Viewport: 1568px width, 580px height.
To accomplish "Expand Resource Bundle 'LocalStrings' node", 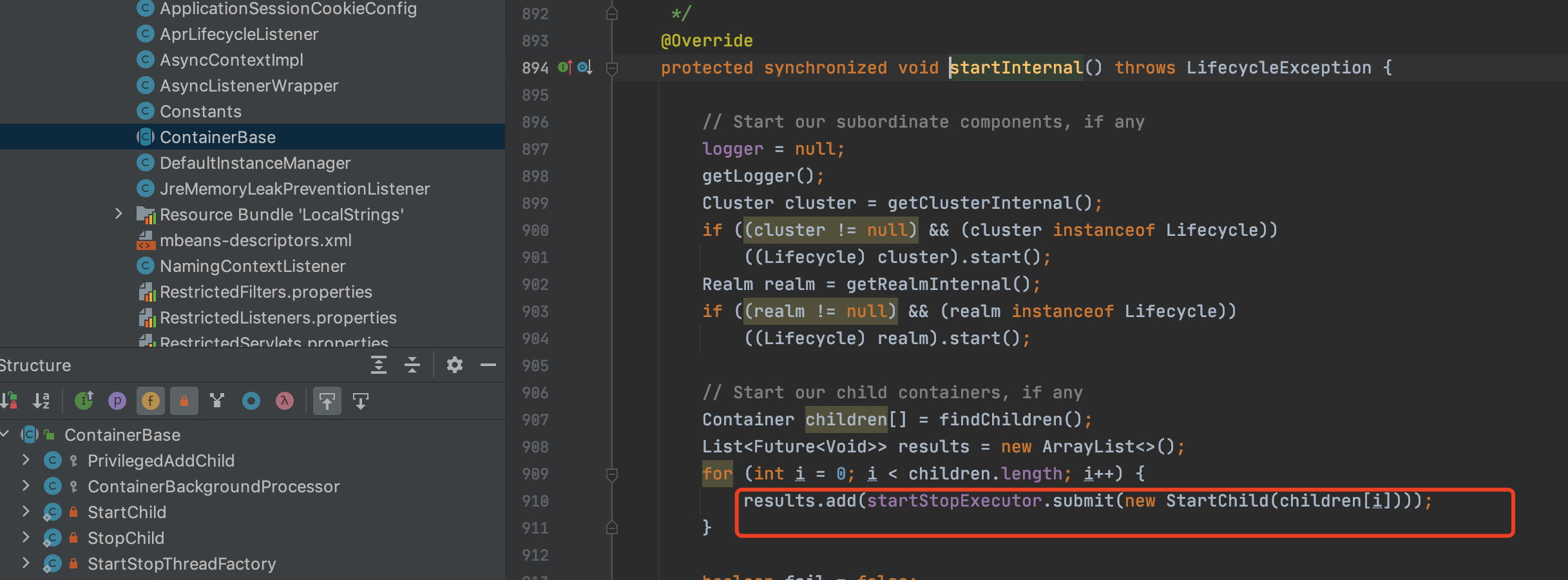I will tap(119, 214).
